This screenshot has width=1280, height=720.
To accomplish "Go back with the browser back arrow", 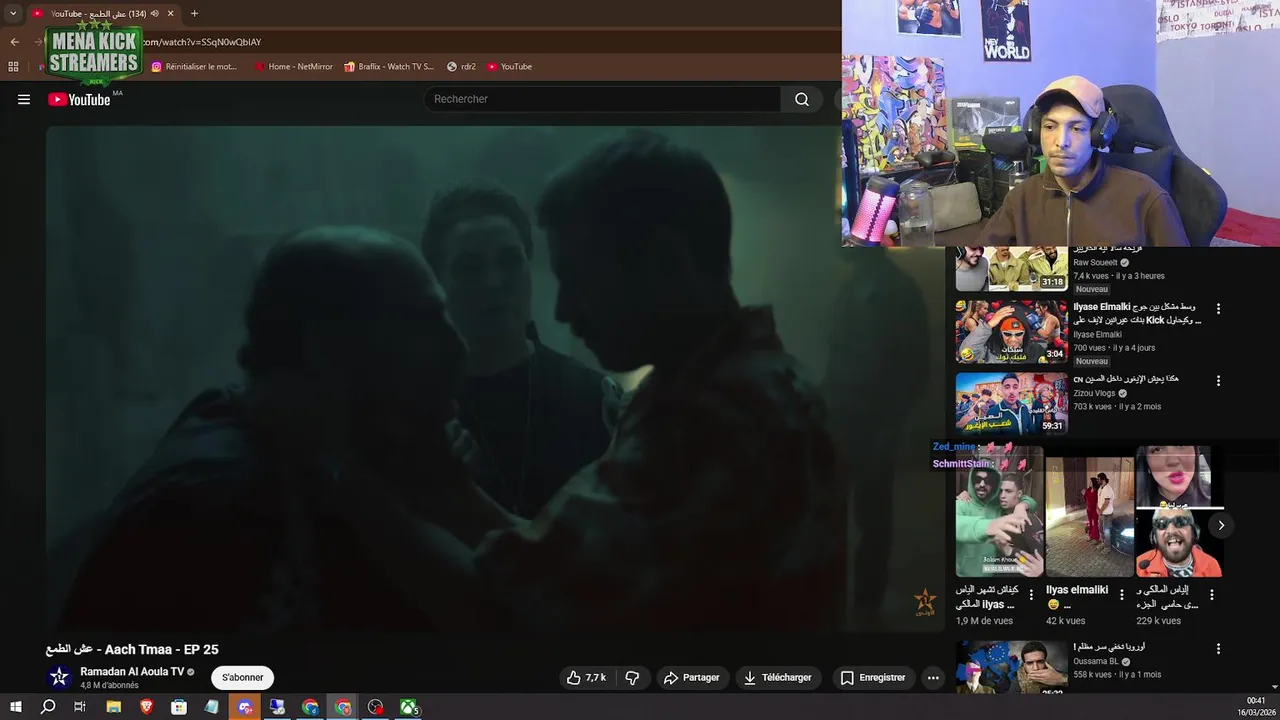I will 14,42.
